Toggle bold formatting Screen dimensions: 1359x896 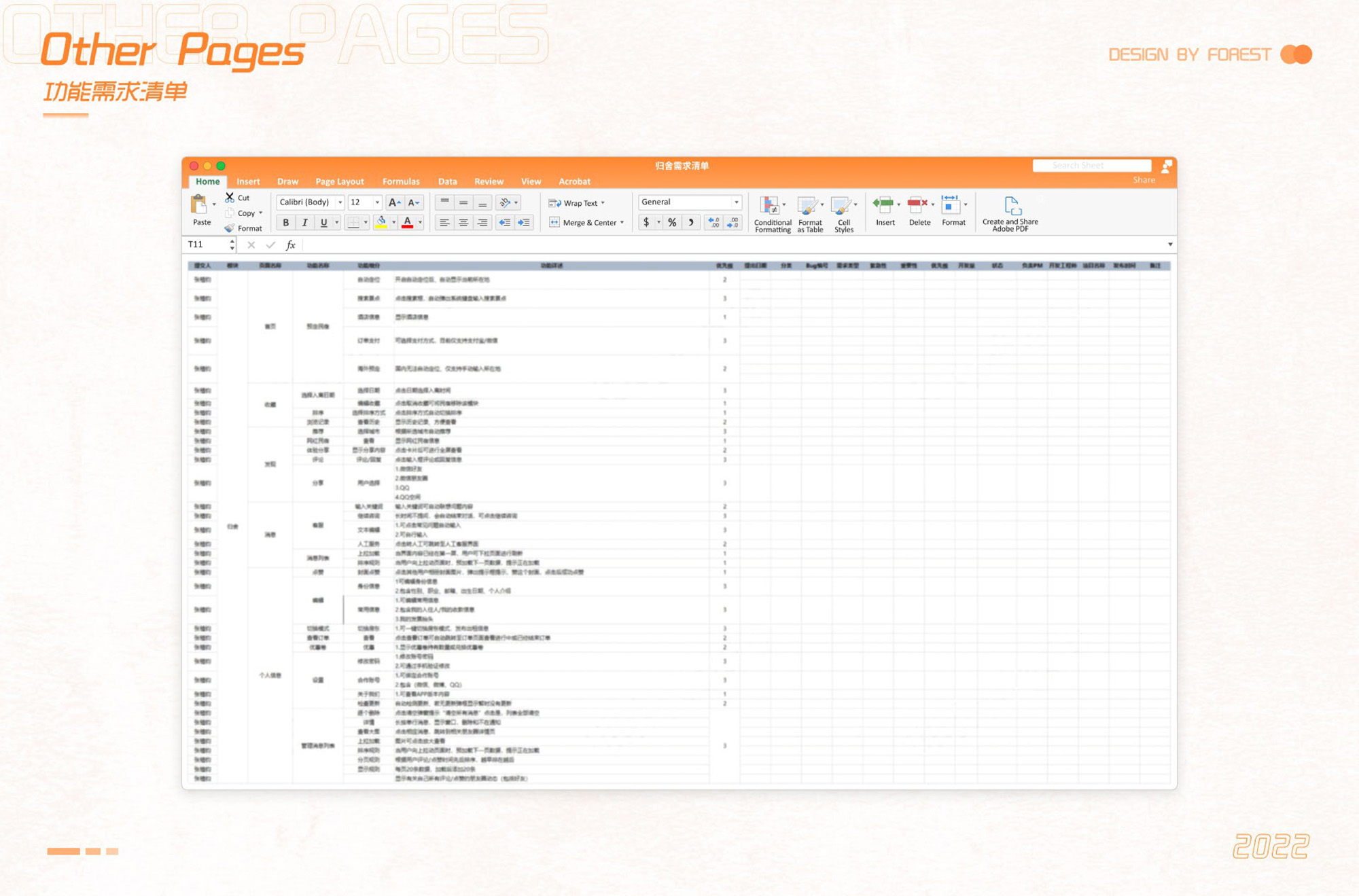click(286, 223)
